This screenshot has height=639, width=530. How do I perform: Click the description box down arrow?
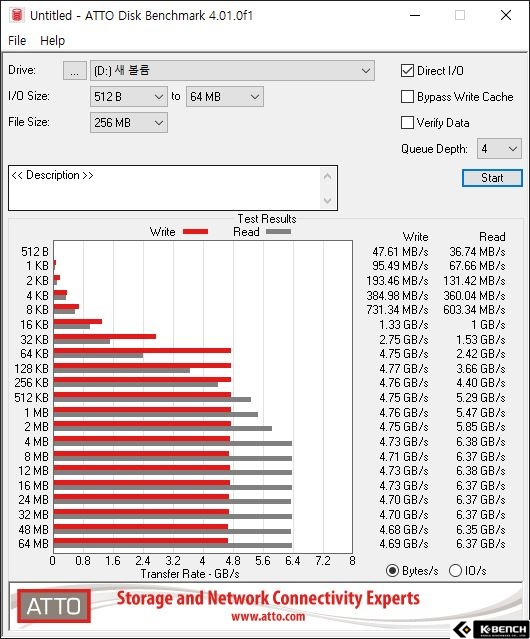coord(328,200)
